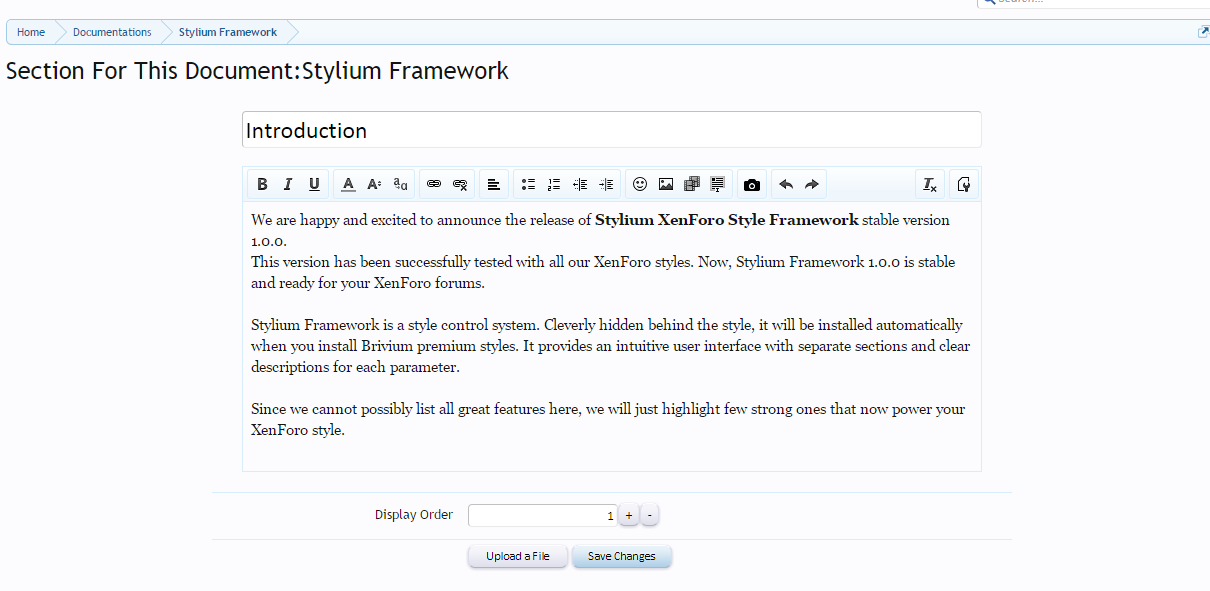Open the text alignment option
Screen dimensions: 1210x591
[494, 184]
